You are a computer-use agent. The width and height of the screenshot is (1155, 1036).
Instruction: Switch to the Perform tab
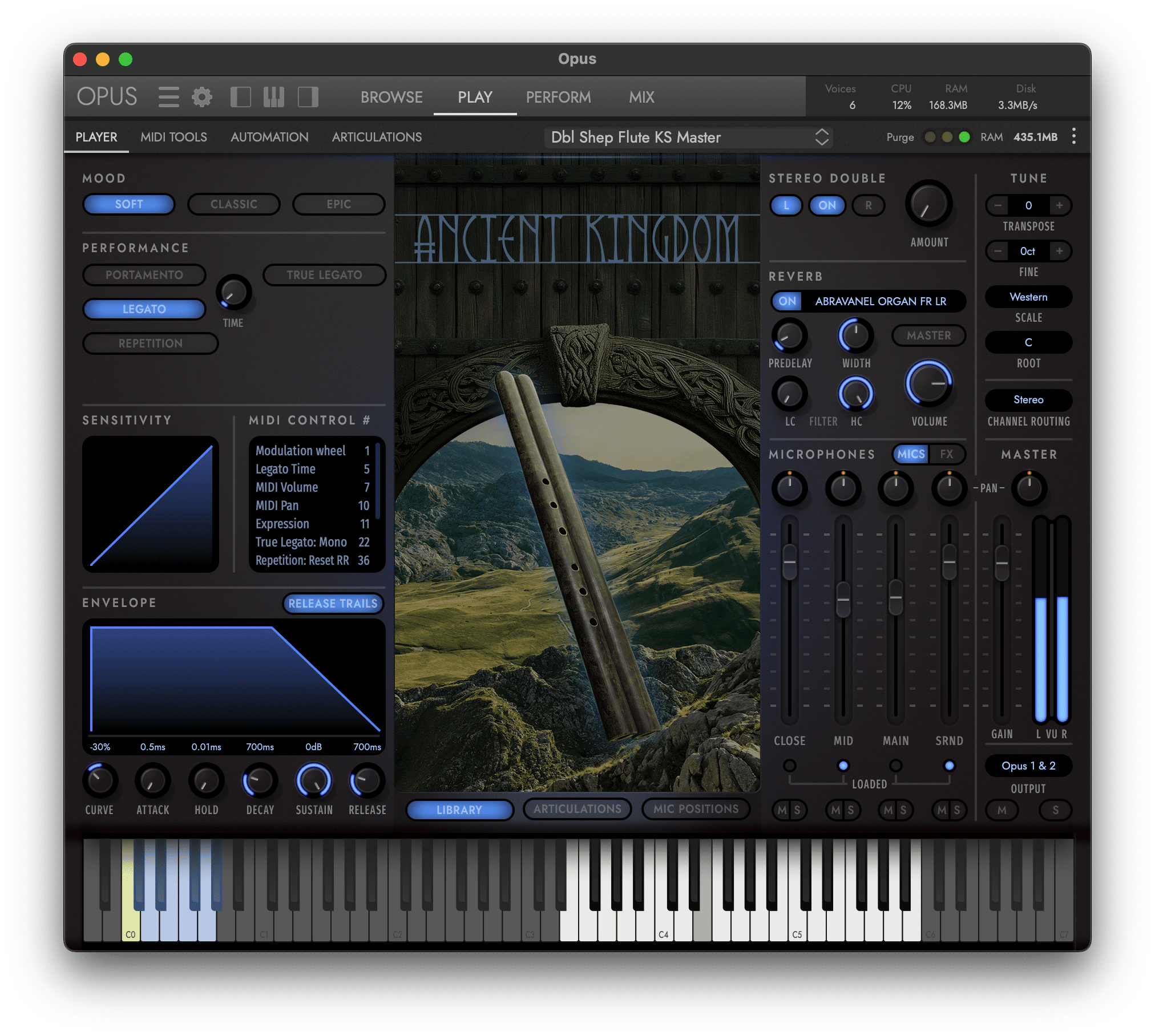(x=558, y=97)
